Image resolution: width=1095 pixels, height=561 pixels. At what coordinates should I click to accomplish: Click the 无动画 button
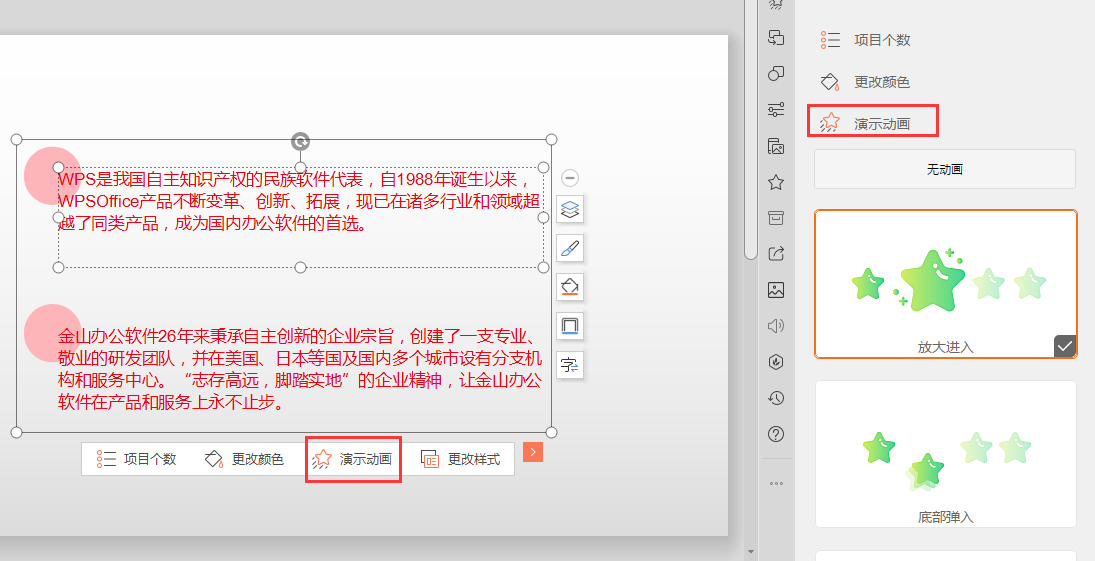coord(945,169)
